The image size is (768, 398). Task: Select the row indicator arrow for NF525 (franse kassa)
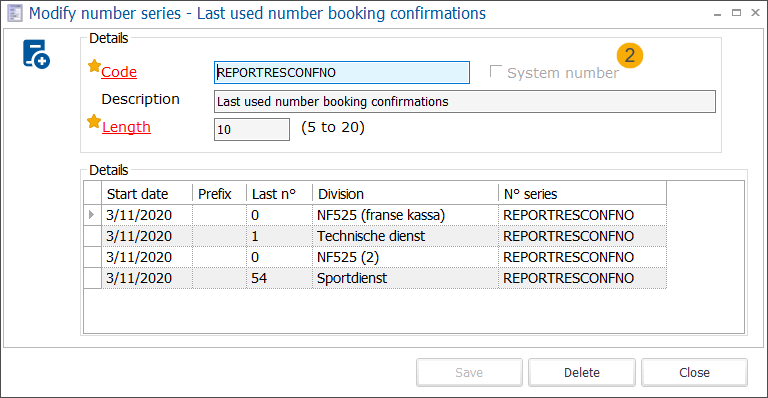pyautogui.click(x=92, y=214)
